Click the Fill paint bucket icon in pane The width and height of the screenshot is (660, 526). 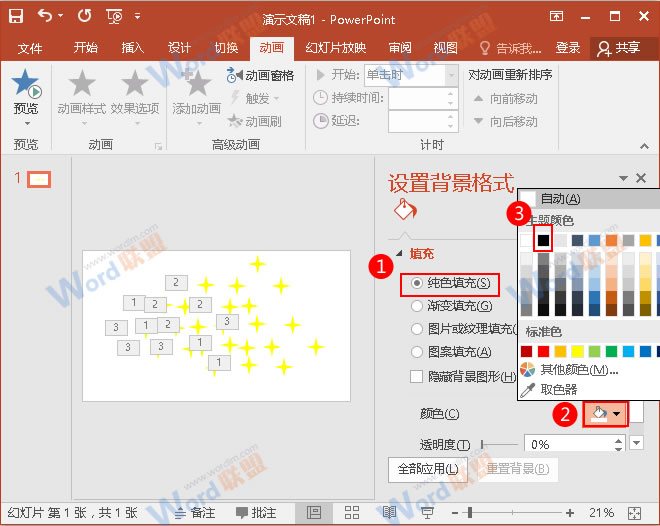[403, 209]
